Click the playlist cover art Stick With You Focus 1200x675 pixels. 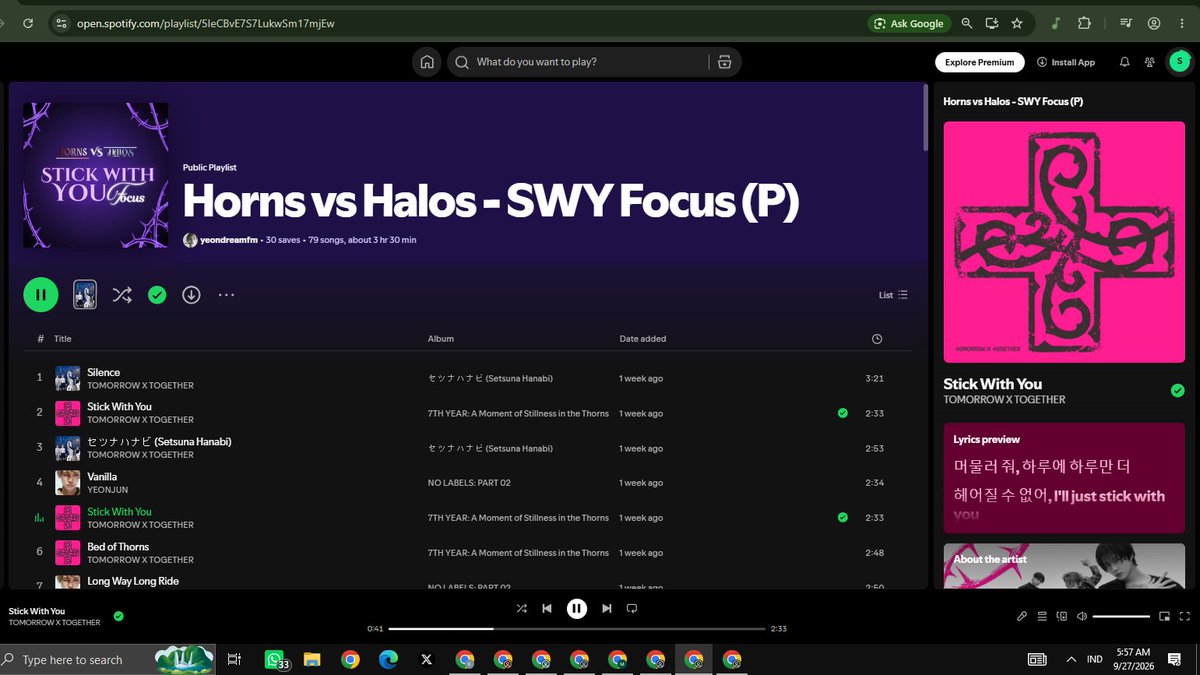click(x=96, y=175)
